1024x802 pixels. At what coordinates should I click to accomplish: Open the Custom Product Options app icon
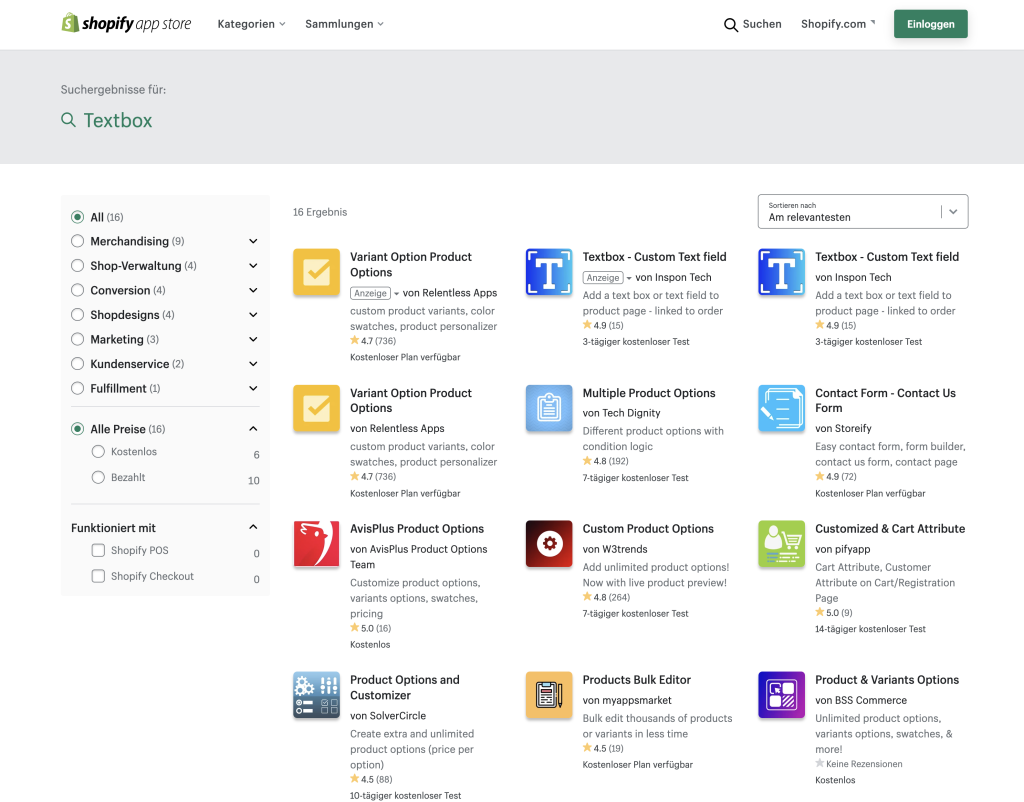point(548,544)
